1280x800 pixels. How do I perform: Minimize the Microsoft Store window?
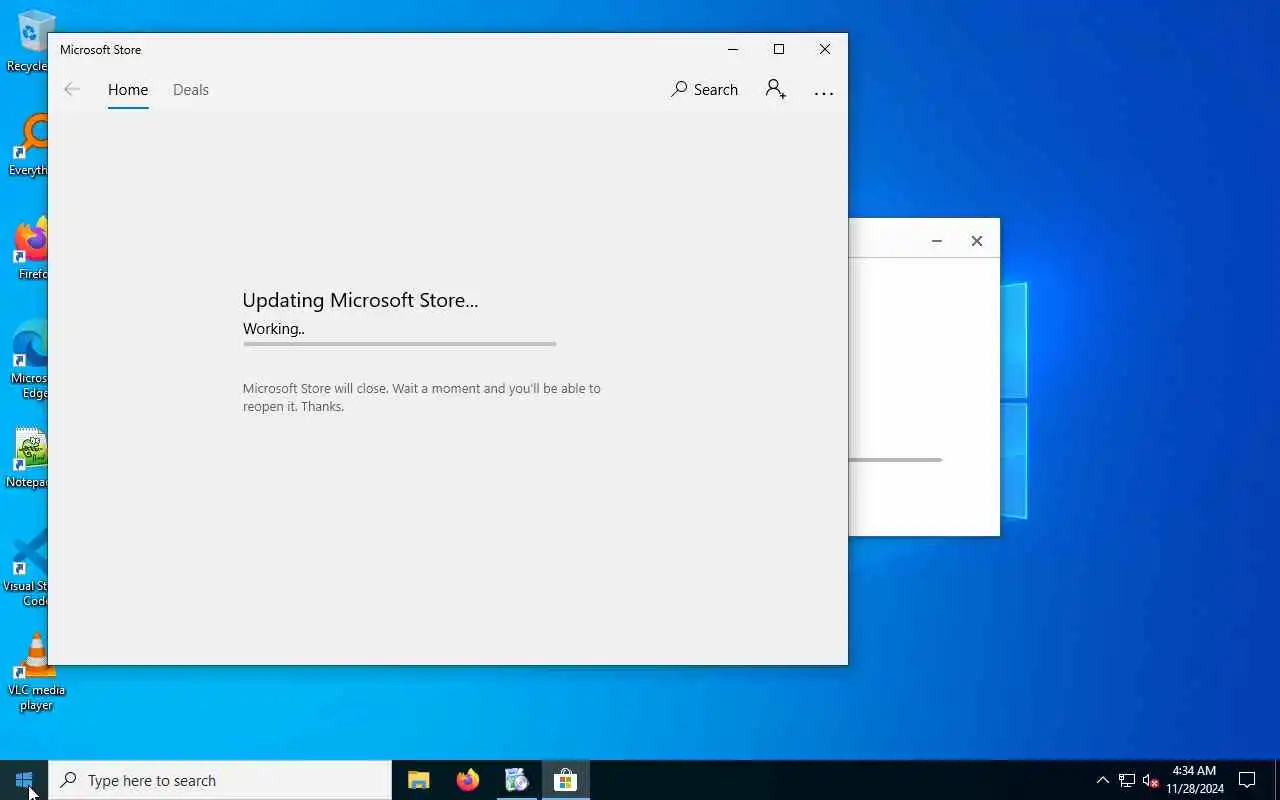(733, 49)
